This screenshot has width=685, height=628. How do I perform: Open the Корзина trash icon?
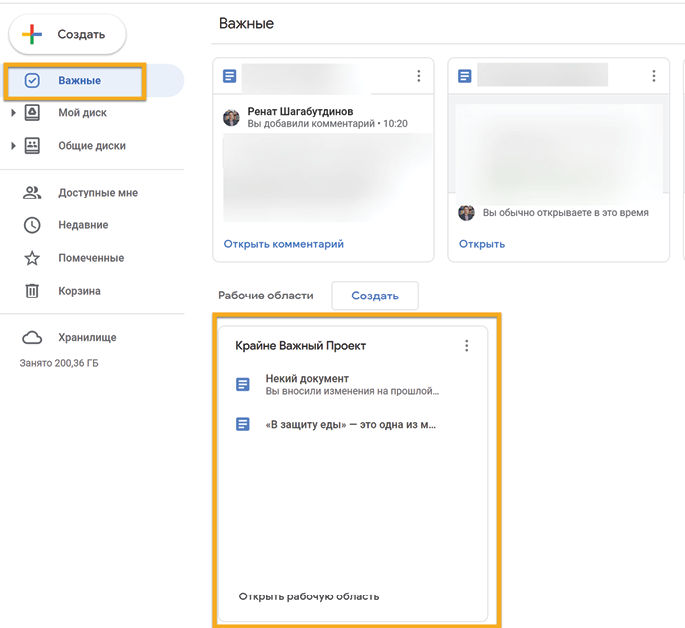(x=32, y=291)
